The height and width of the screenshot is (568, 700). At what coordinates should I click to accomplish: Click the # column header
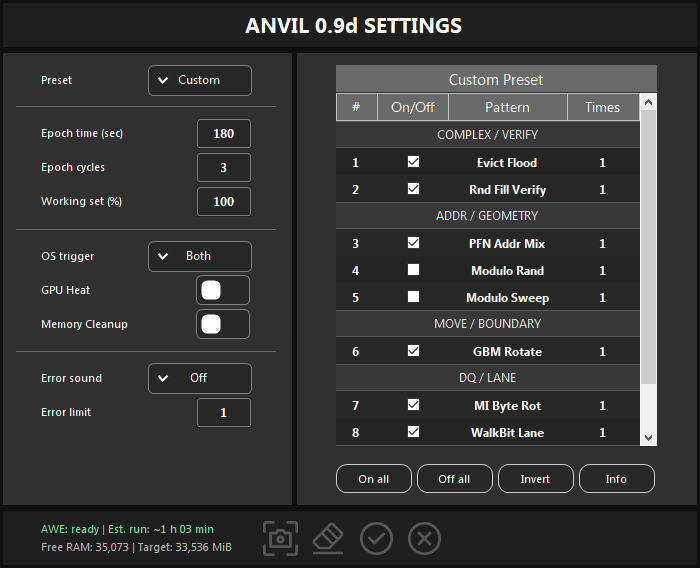click(356, 107)
